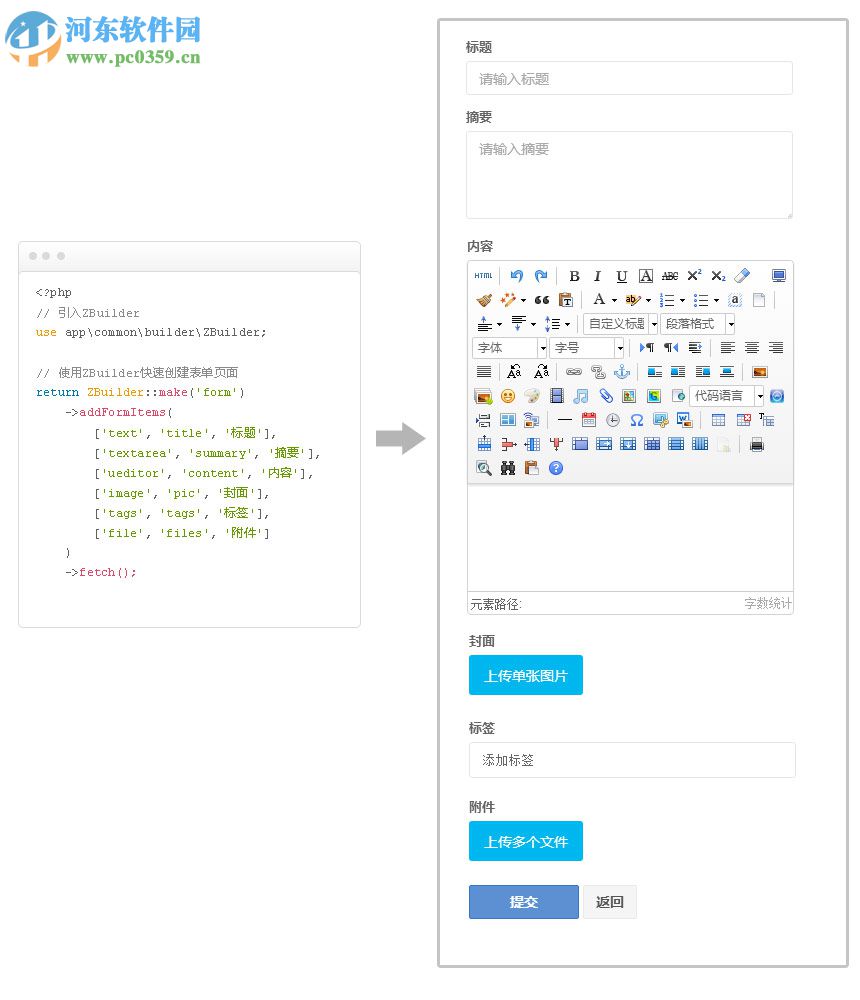Screen dimensions: 860x1000
Task: Open editor help via the question mark icon
Action: click(556, 467)
